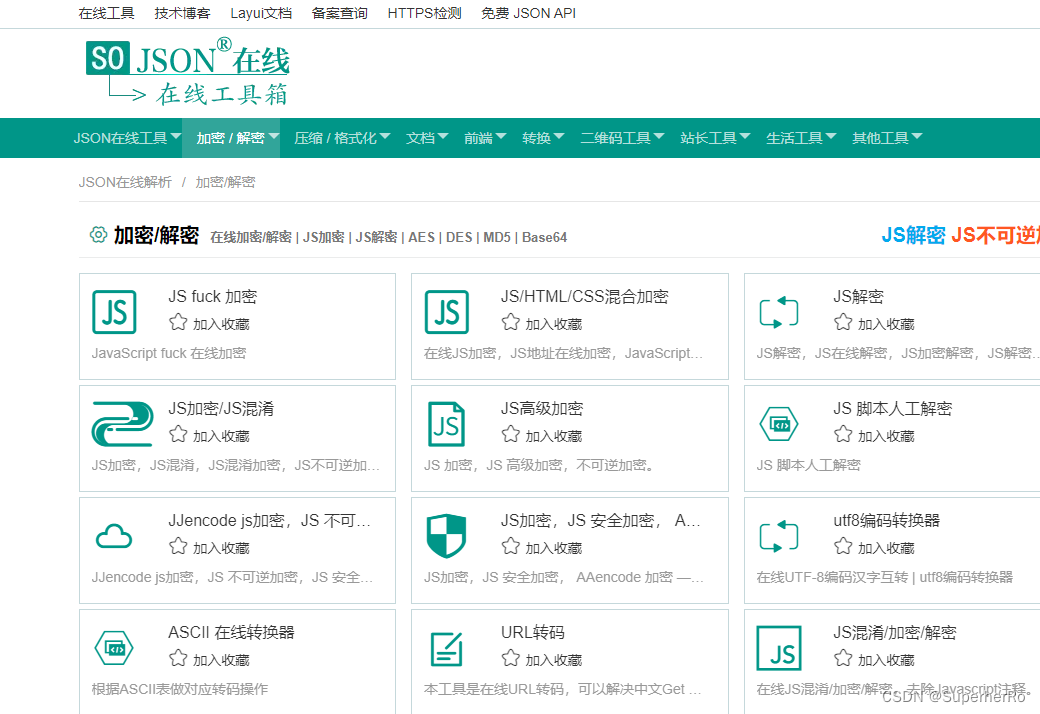Open the JS 脚本人工解密 title link

893,408
